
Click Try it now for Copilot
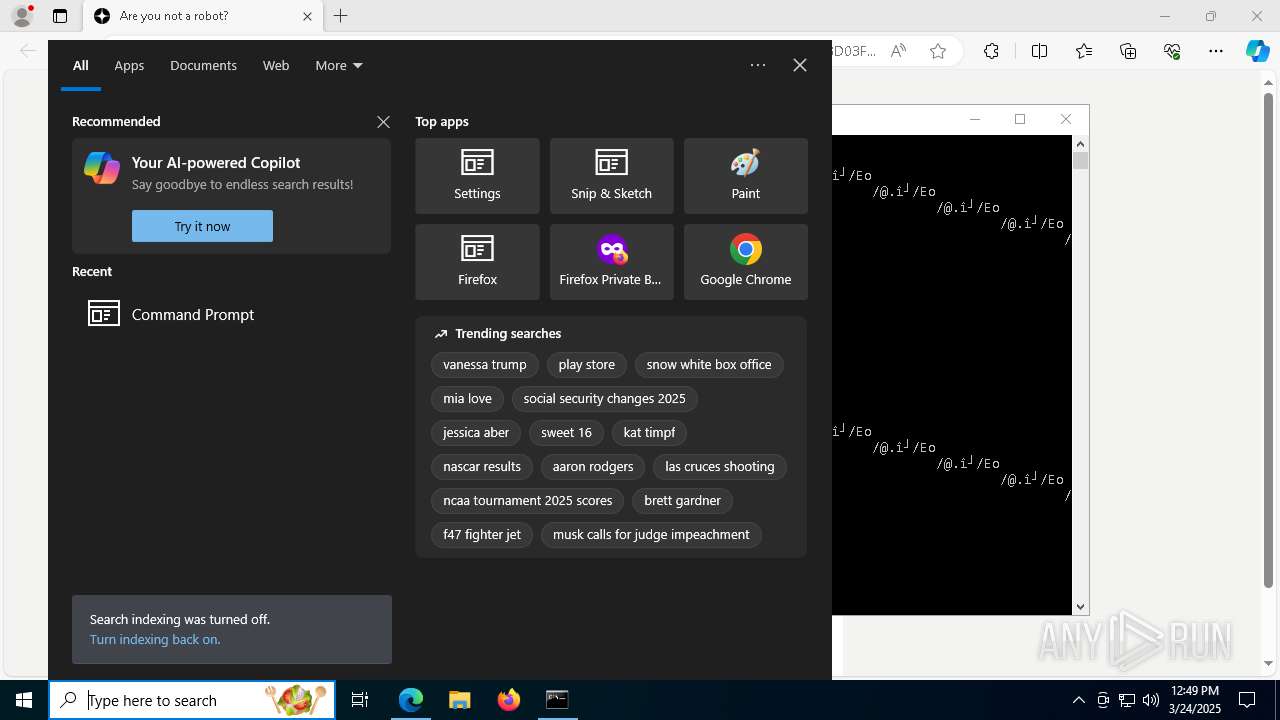[202, 226]
